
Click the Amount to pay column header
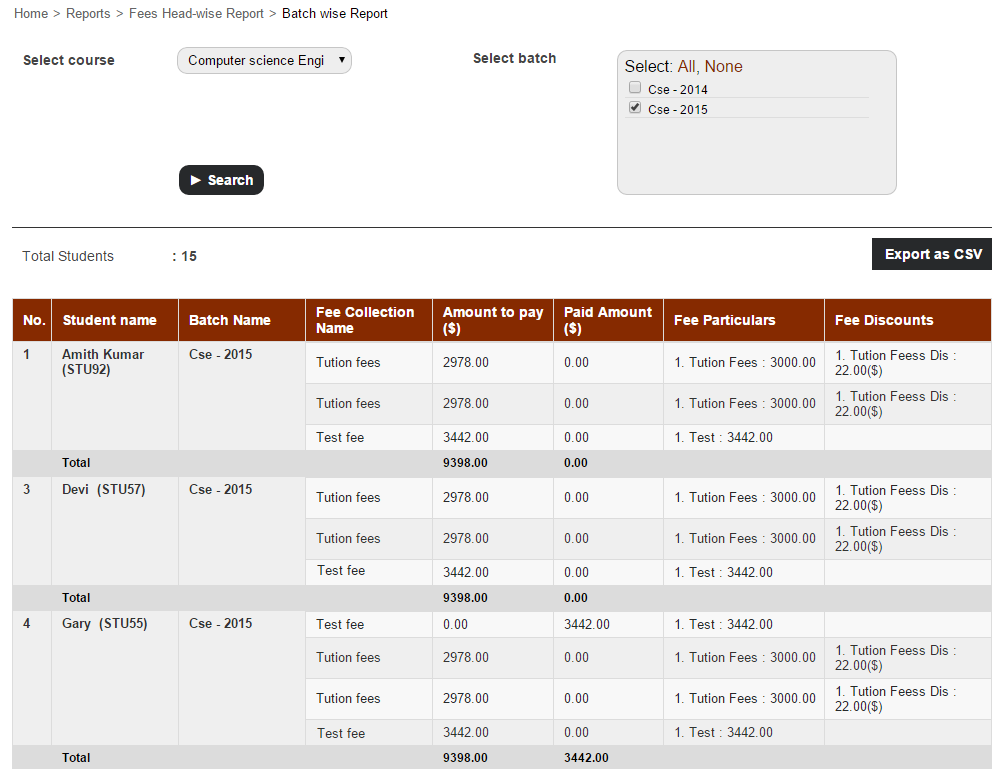[492, 320]
